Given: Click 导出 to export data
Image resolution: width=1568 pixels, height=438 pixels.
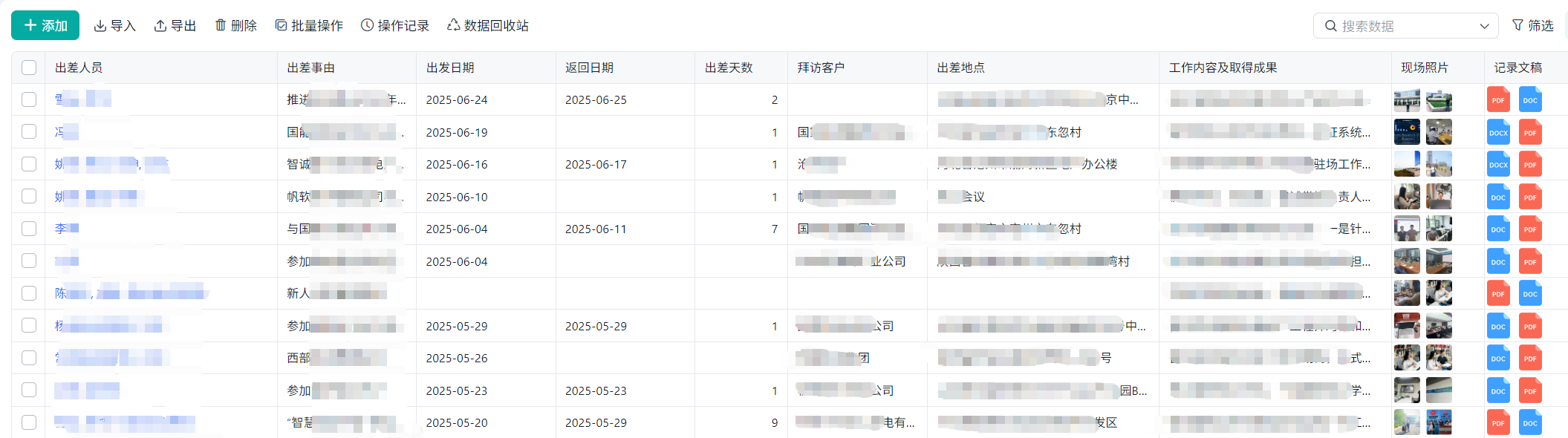Looking at the screenshot, I should click(x=175, y=26).
